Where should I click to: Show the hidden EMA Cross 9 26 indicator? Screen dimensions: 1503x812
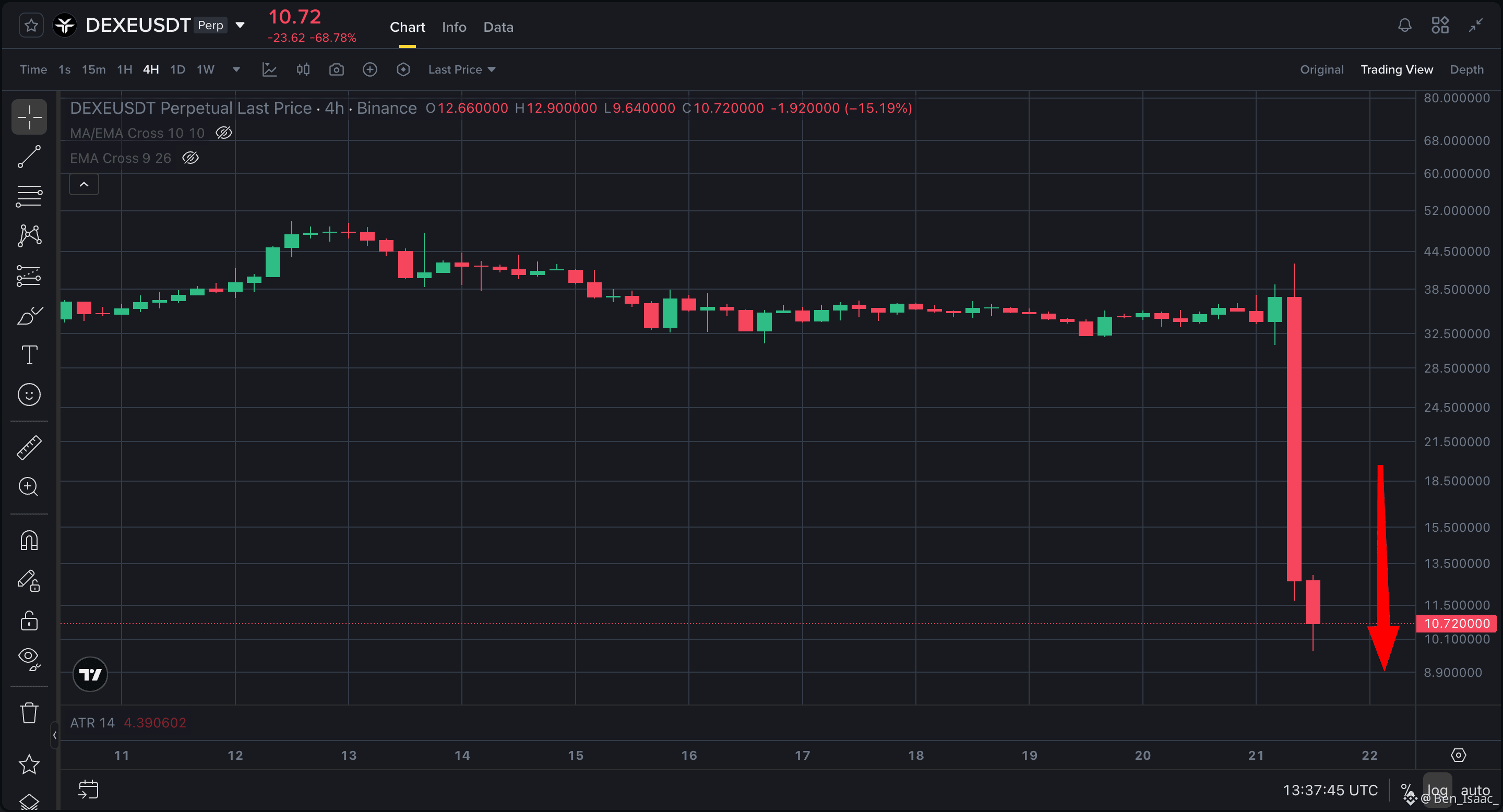(x=191, y=158)
